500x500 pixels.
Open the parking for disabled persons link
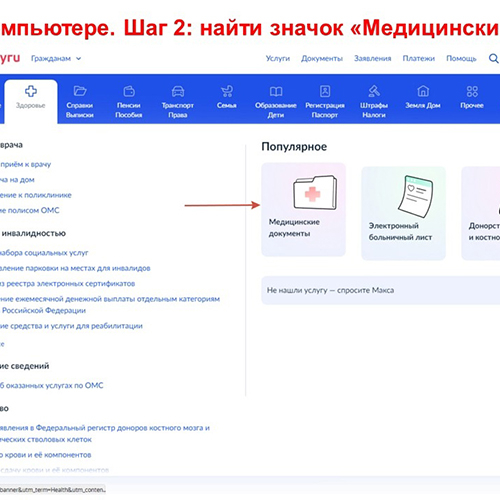[x=75, y=268]
